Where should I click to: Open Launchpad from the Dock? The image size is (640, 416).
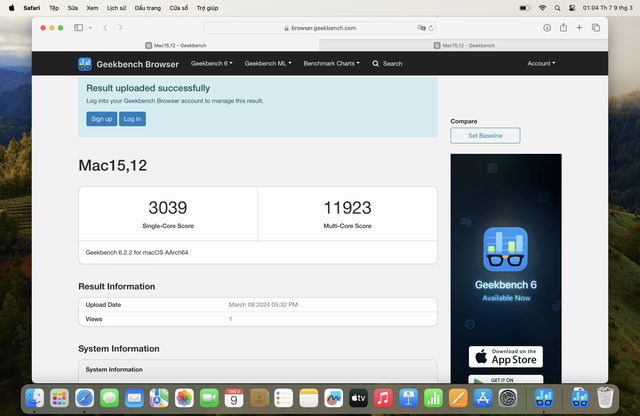pos(60,398)
